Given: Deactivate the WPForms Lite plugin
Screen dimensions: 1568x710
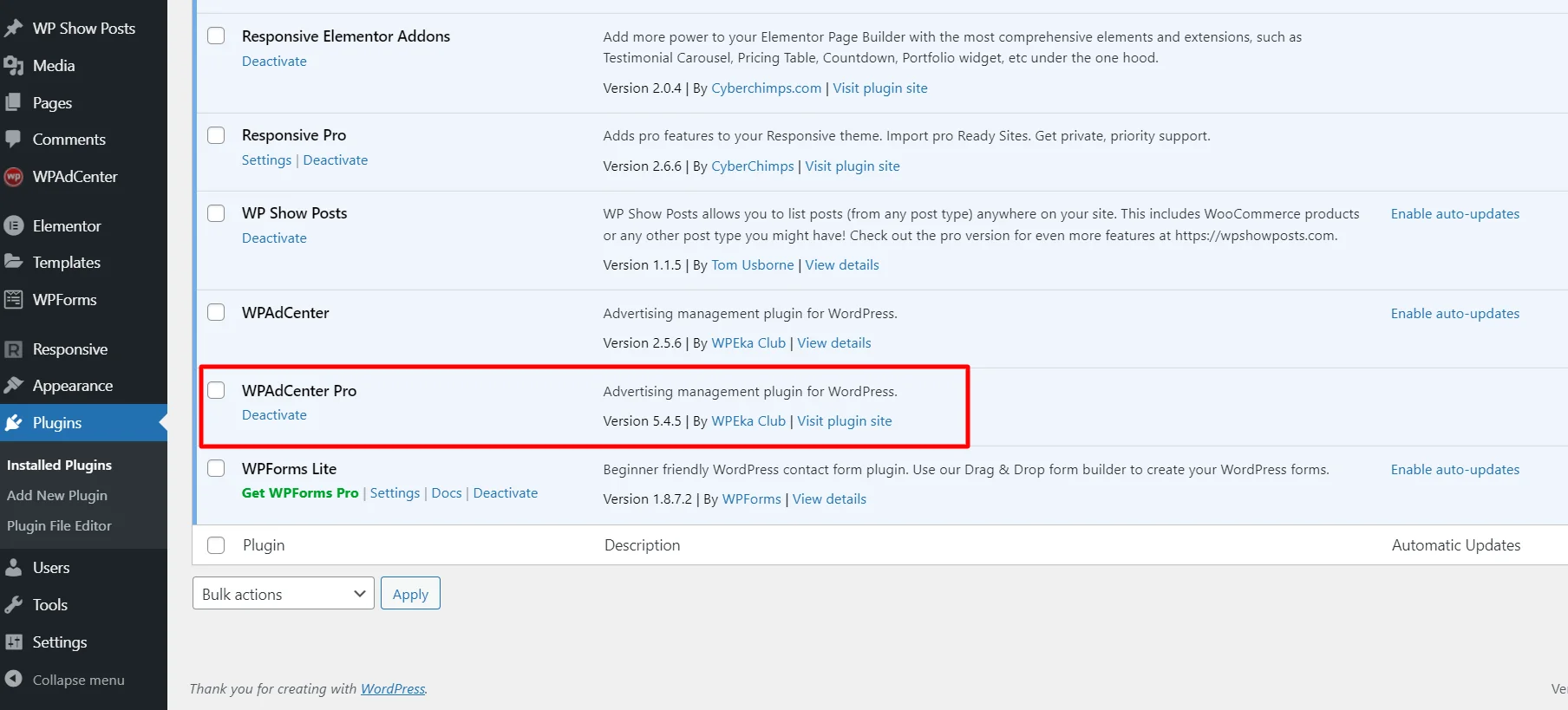Looking at the screenshot, I should 506,492.
